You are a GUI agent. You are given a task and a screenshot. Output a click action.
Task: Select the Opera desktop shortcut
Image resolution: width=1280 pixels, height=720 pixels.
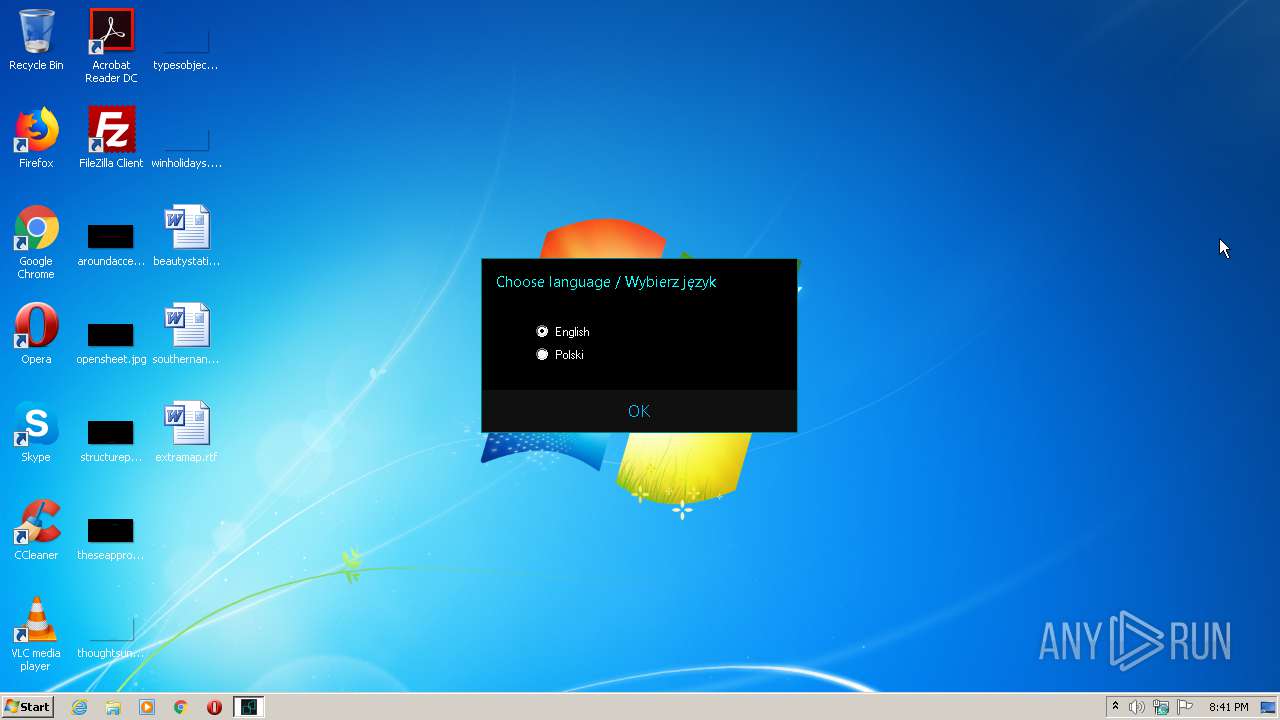[x=36, y=334]
